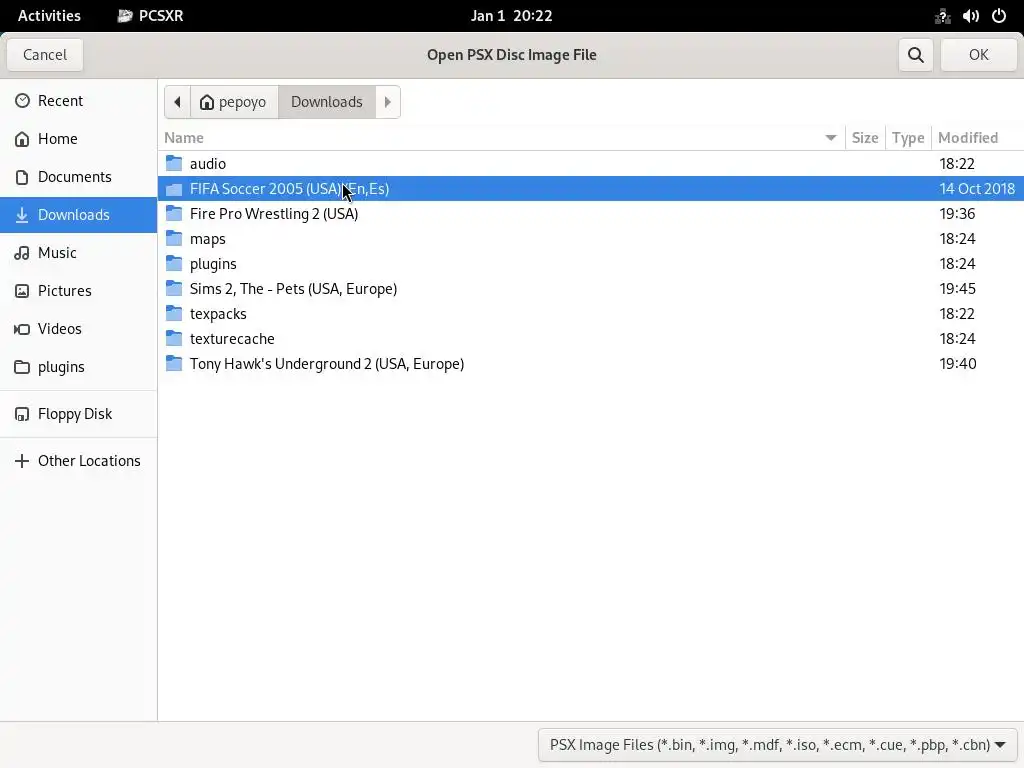Image resolution: width=1024 pixels, height=768 pixels.
Task: Select the audio folder name
Action: 208,164
